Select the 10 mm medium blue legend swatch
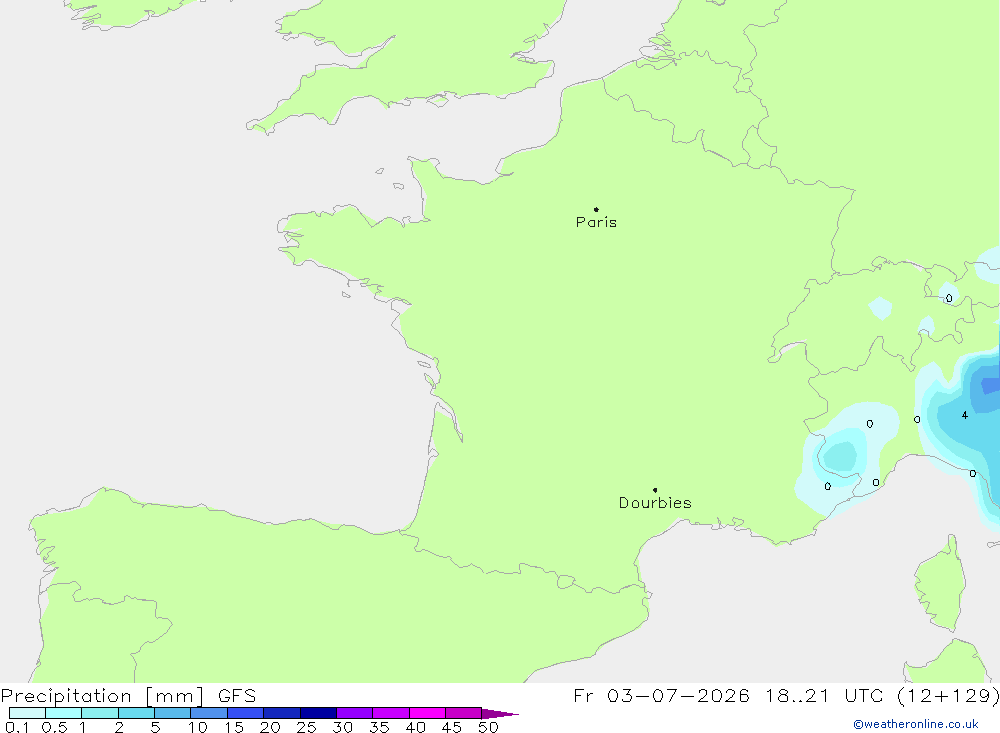This screenshot has height=733, width=1000. click(209, 713)
